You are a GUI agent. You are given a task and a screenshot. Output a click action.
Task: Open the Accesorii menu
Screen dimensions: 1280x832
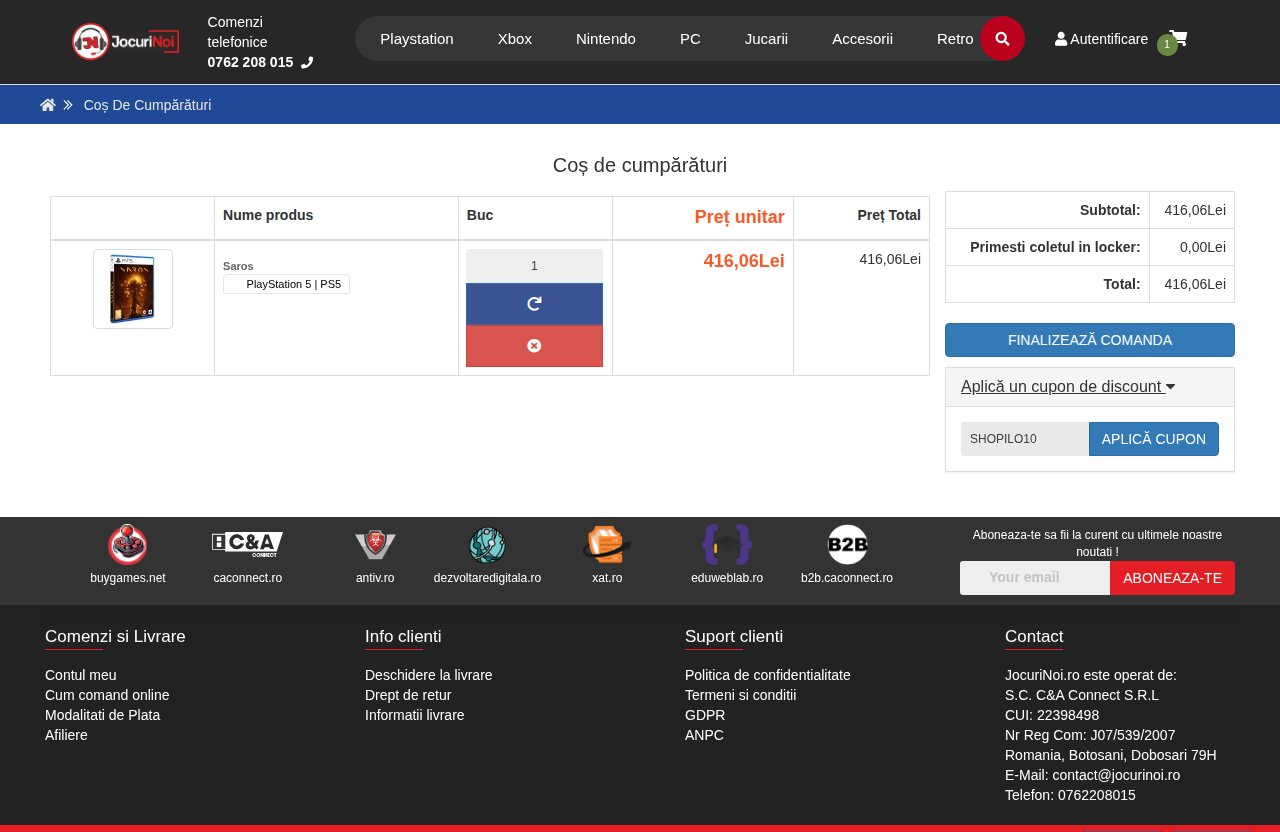862,38
